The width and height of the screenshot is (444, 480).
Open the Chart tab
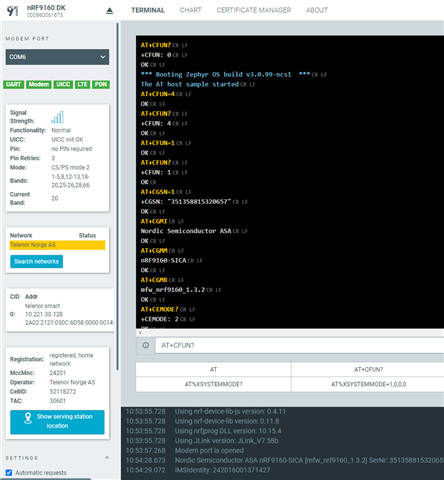click(x=191, y=10)
